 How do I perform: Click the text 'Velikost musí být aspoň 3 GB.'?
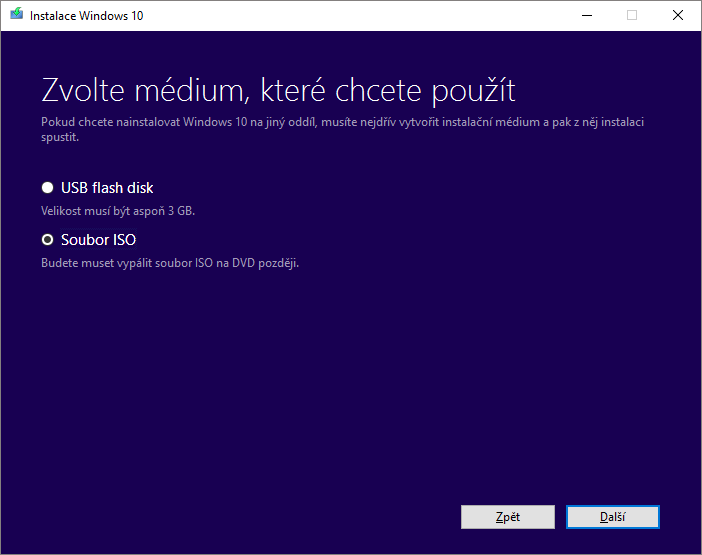[x=118, y=211]
